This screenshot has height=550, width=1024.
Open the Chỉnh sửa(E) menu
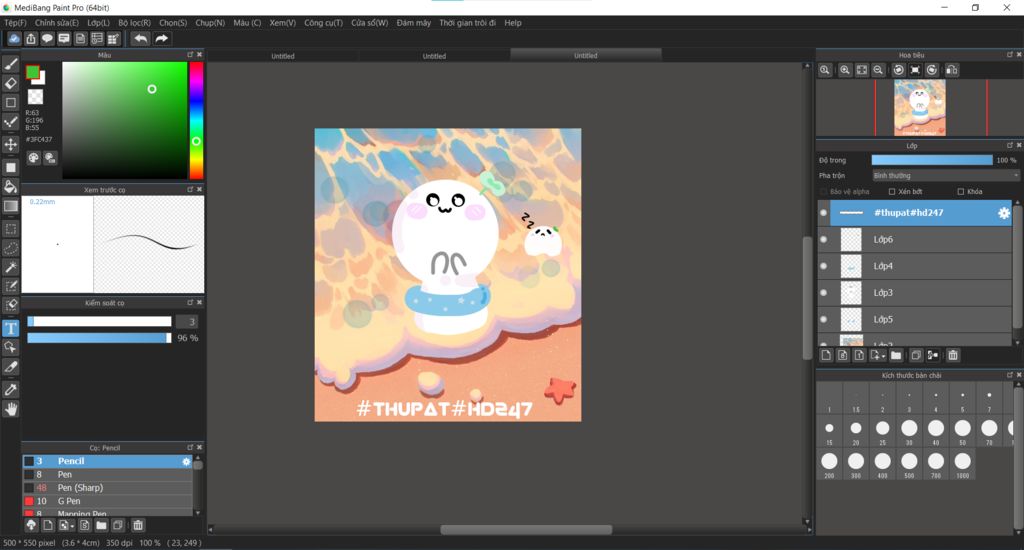pyautogui.click(x=57, y=23)
